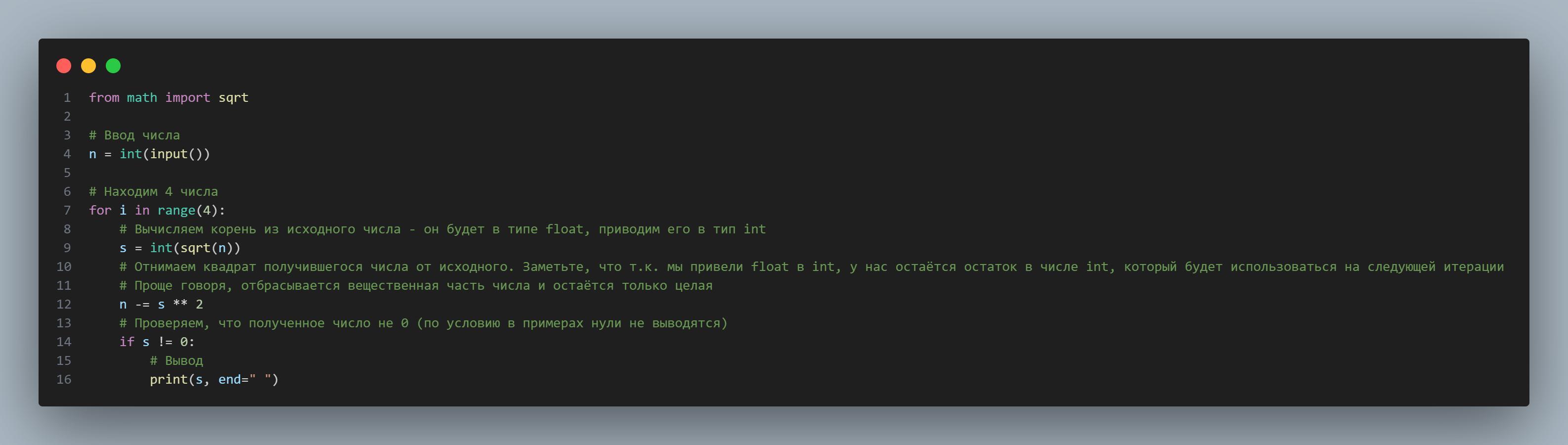Click the "for" keyword of the loop

tap(100, 210)
